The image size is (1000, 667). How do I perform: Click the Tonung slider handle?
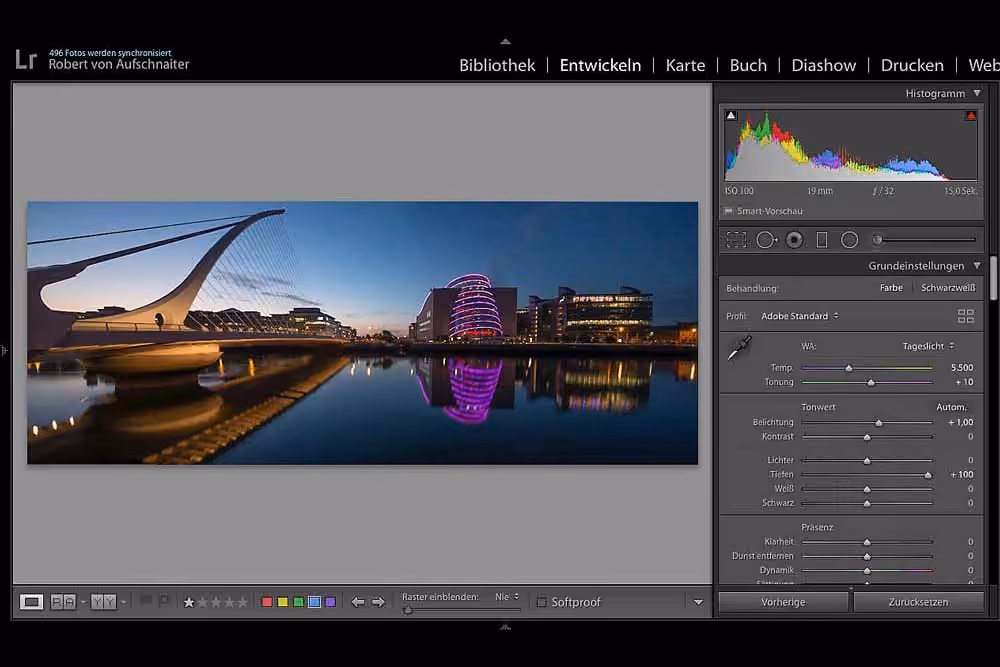[871, 383]
